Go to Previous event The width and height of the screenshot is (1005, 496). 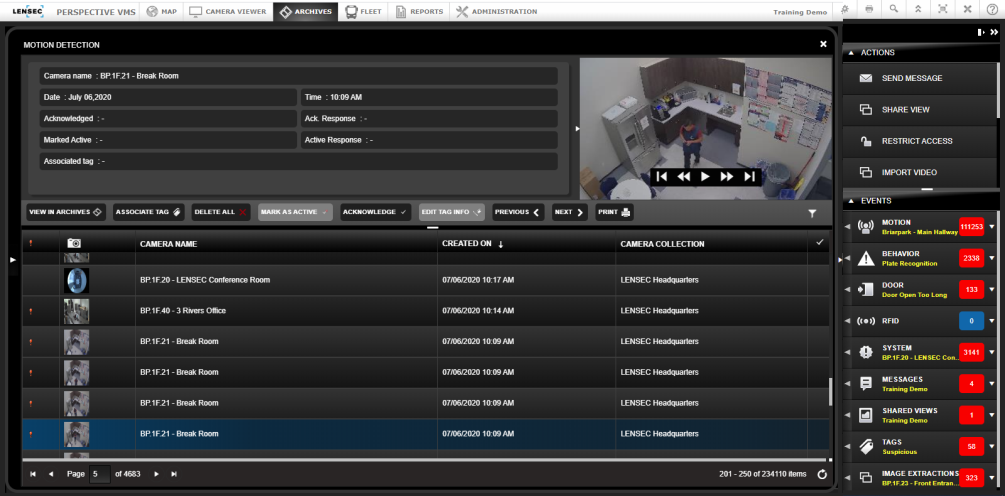(518, 212)
